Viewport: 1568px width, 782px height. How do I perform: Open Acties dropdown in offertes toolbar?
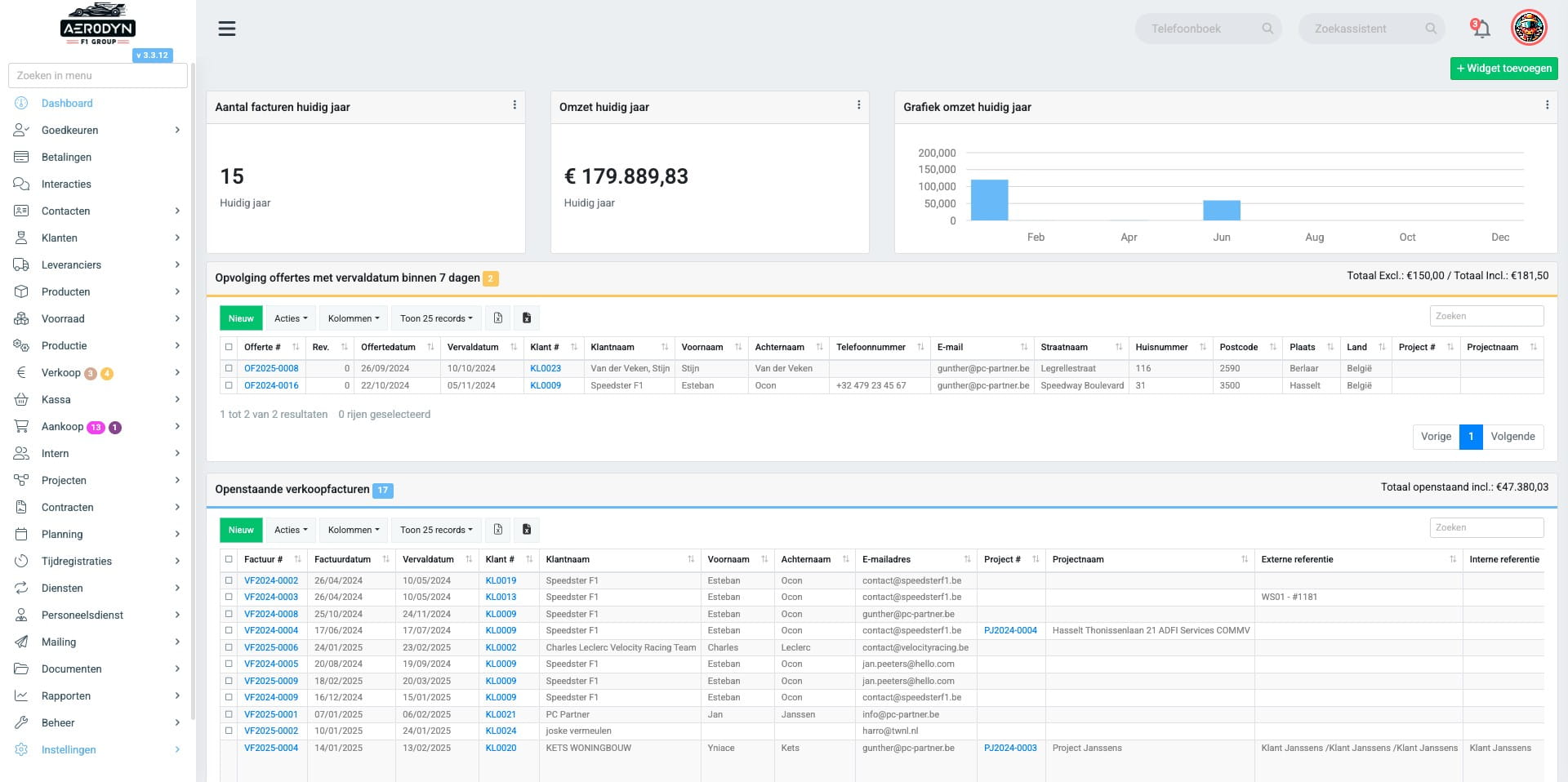click(x=291, y=318)
